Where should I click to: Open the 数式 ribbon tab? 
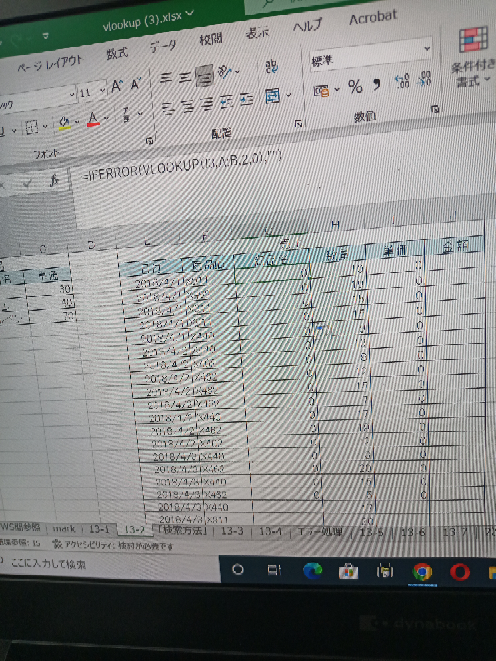[x=117, y=54]
